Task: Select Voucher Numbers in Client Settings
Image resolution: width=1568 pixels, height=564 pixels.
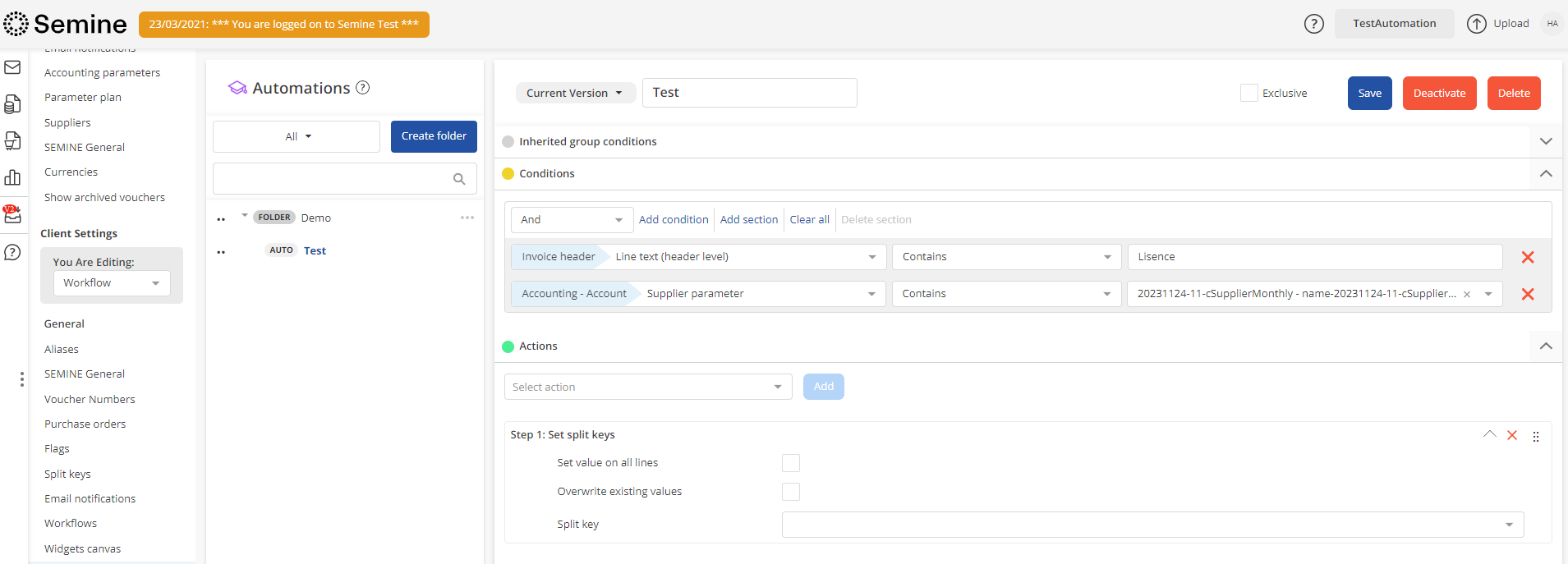Action: click(x=90, y=399)
